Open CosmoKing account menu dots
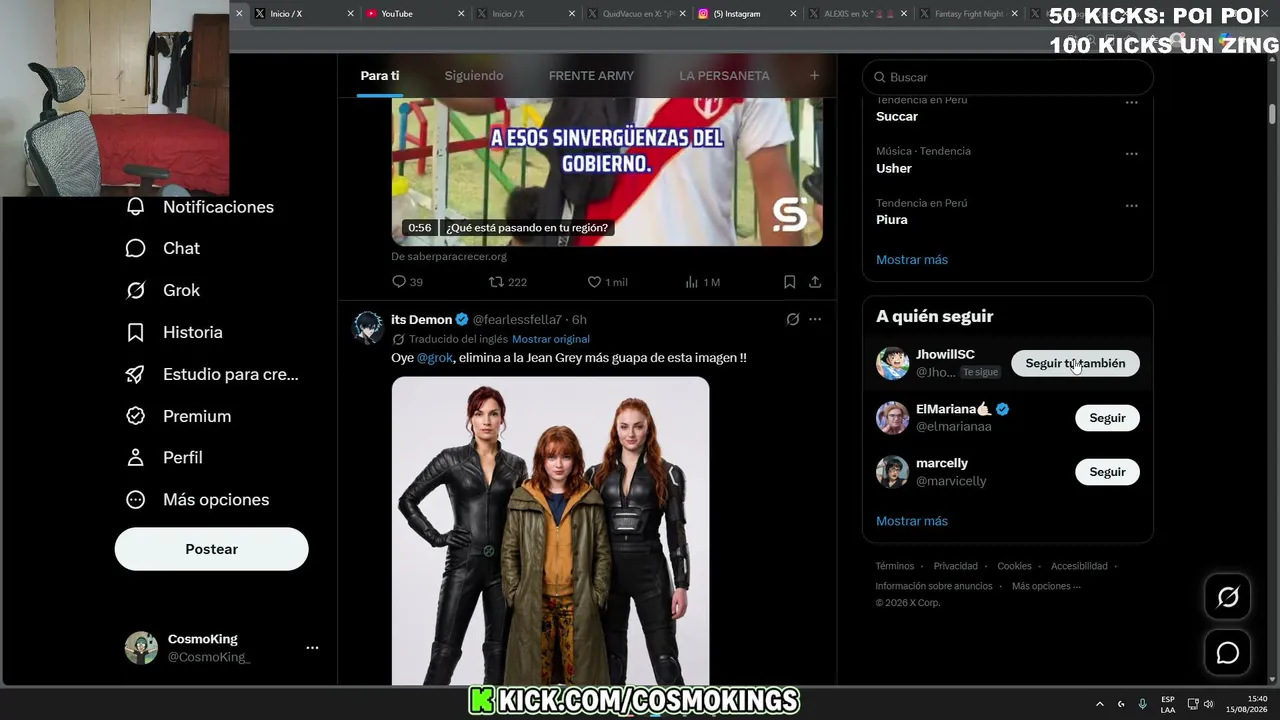The height and width of the screenshot is (720, 1280). (x=312, y=648)
